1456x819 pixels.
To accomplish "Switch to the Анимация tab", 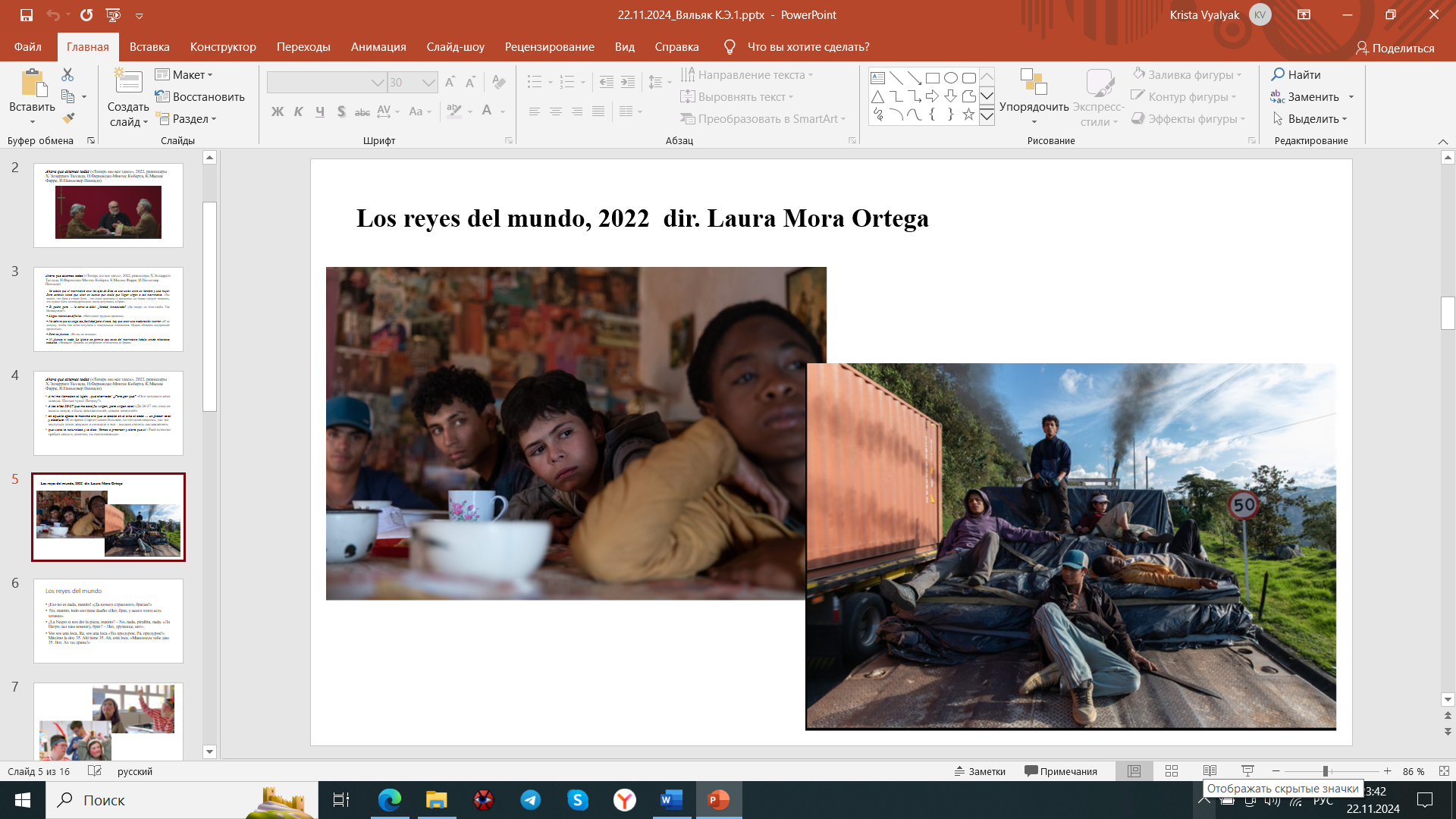I will pyautogui.click(x=378, y=47).
